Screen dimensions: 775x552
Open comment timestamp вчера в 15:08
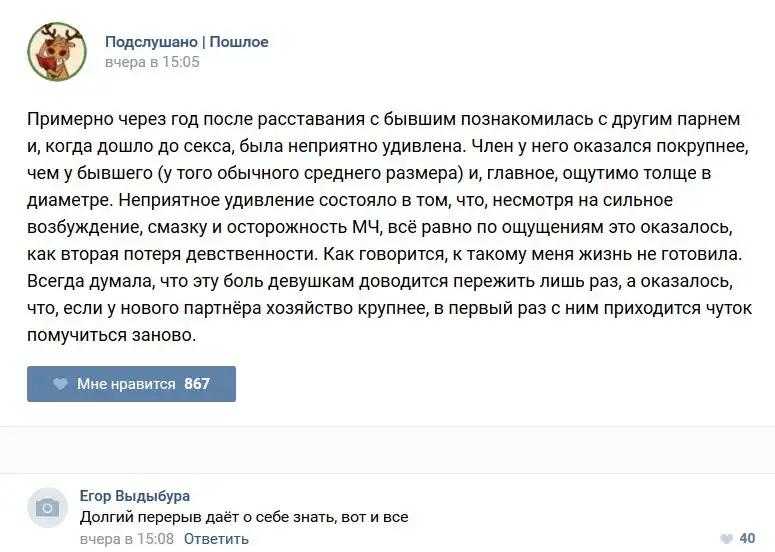click(x=126, y=539)
